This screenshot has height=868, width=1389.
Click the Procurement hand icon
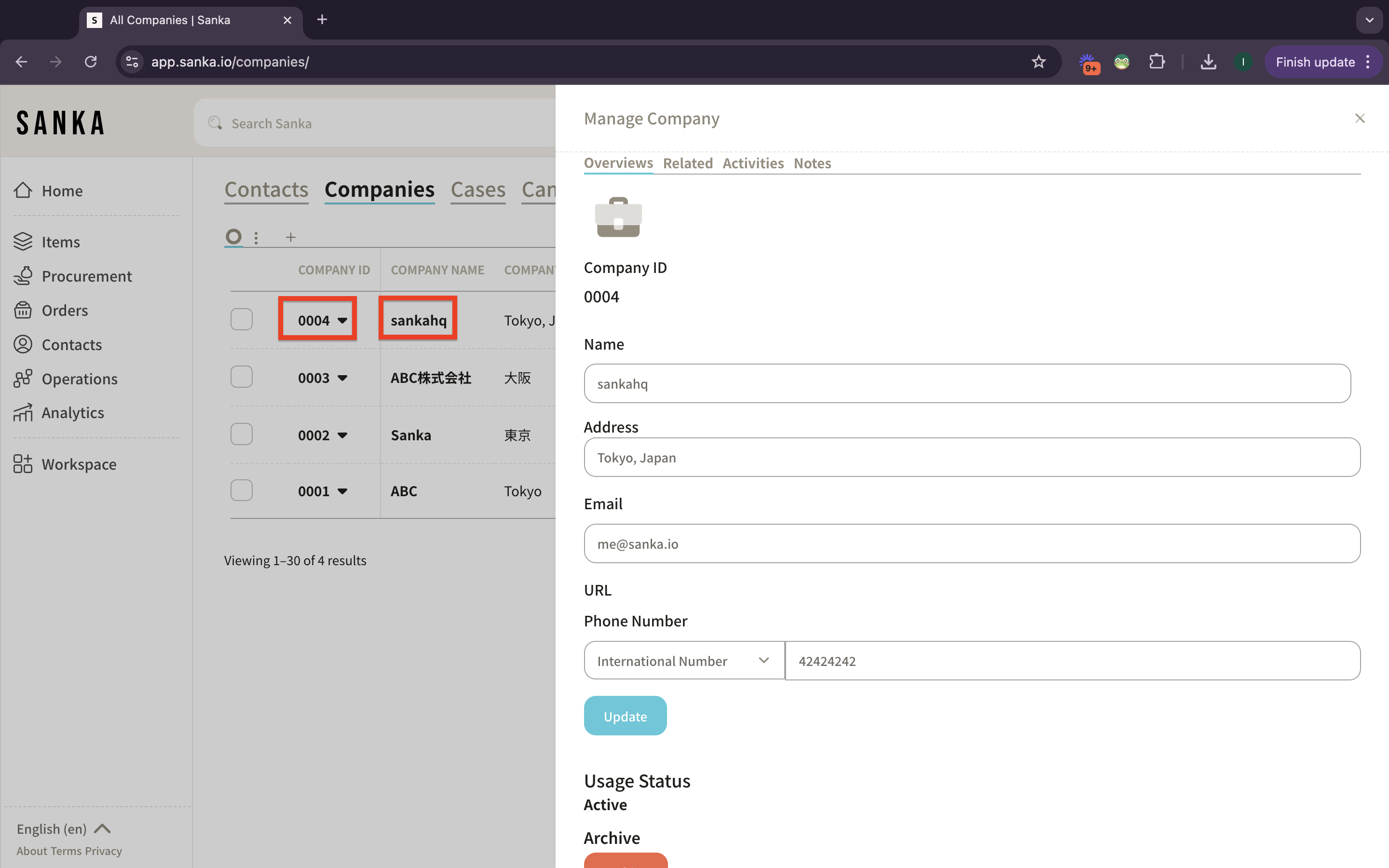tap(23, 276)
